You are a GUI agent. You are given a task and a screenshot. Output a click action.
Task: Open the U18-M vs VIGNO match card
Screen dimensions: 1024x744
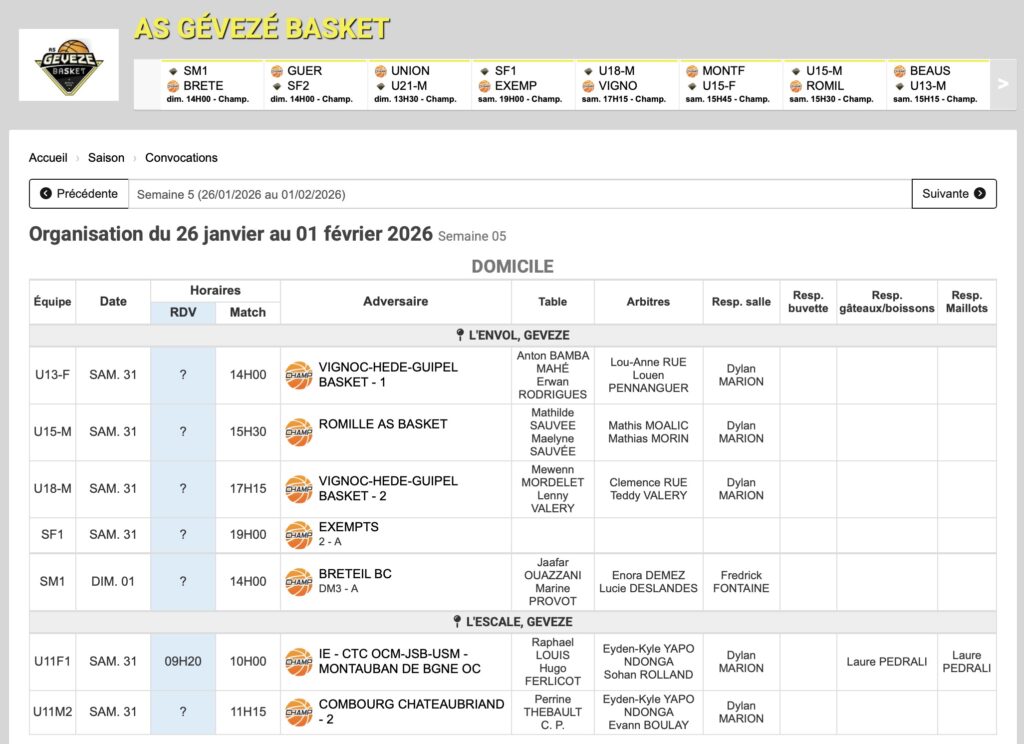pyautogui.click(x=627, y=85)
